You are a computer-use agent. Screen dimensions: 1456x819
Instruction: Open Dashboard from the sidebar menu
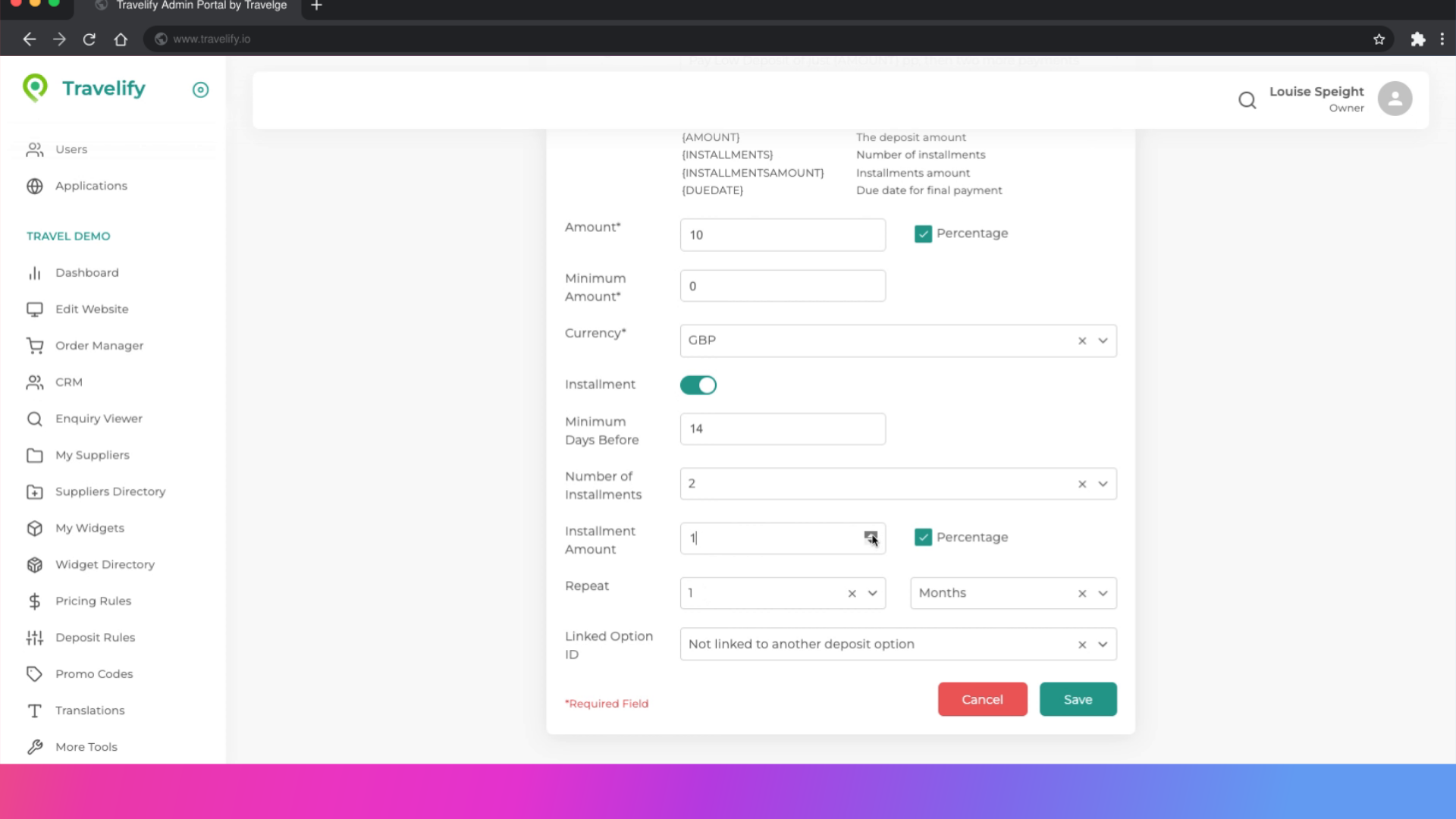pyautogui.click(x=86, y=273)
